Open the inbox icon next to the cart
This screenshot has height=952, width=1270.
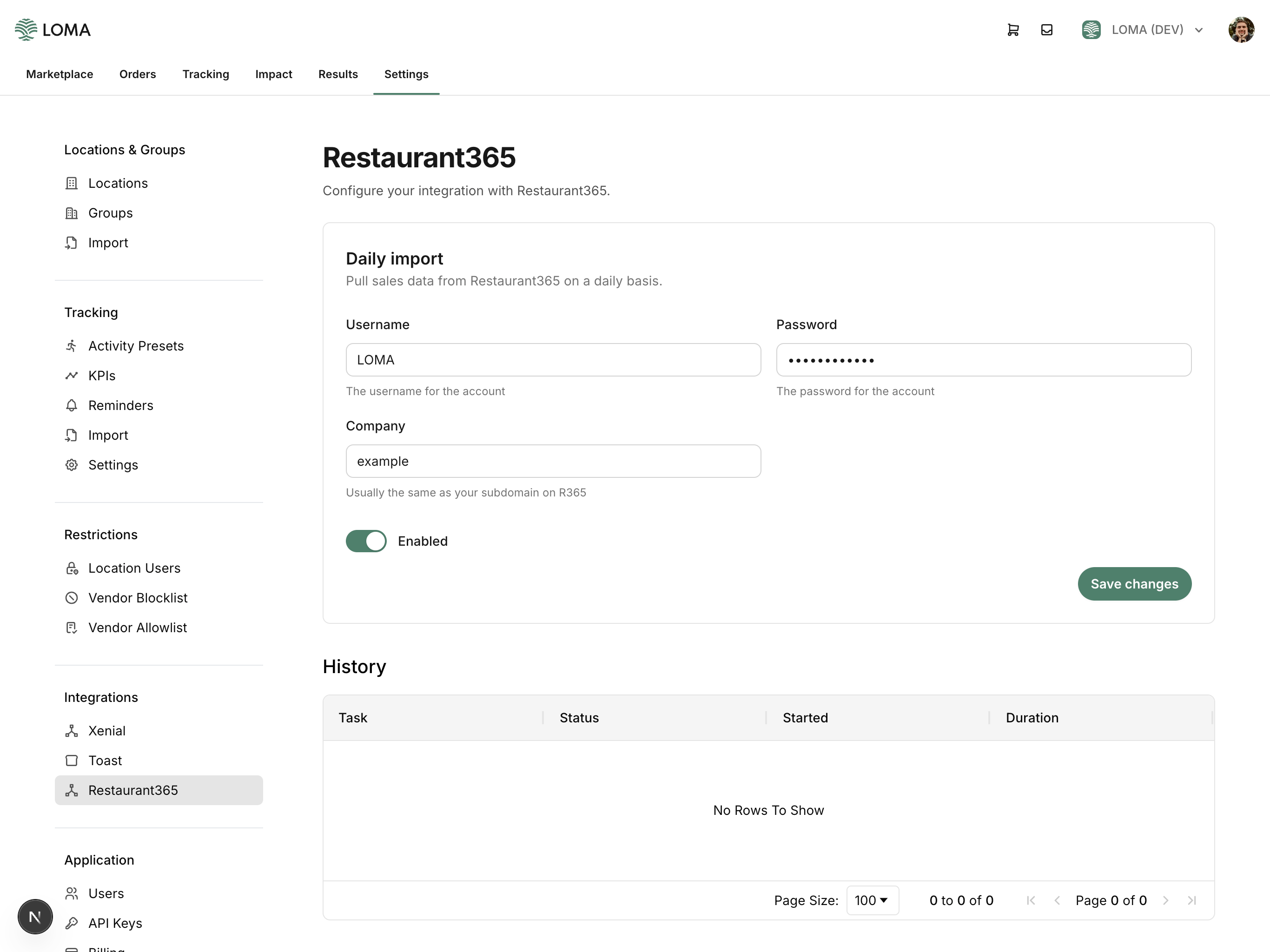click(1047, 29)
